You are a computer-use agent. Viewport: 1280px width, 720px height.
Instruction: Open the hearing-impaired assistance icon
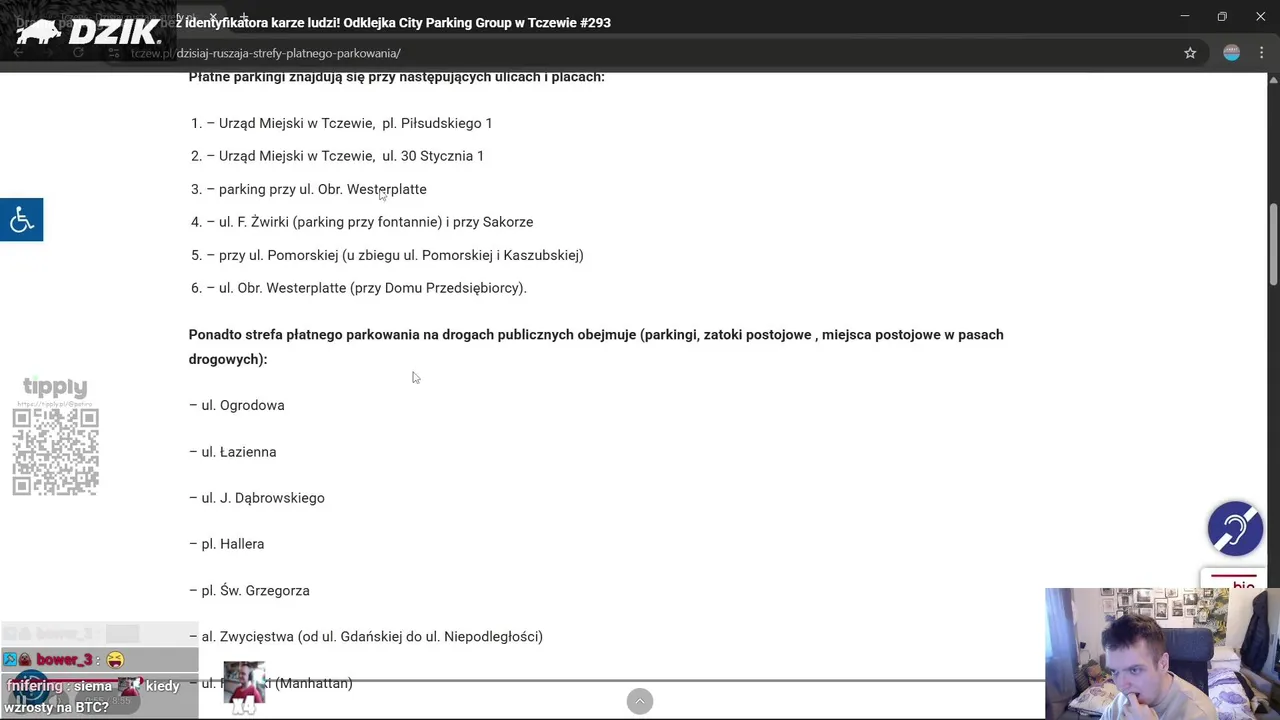pyautogui.click(x=1235, y=528)
